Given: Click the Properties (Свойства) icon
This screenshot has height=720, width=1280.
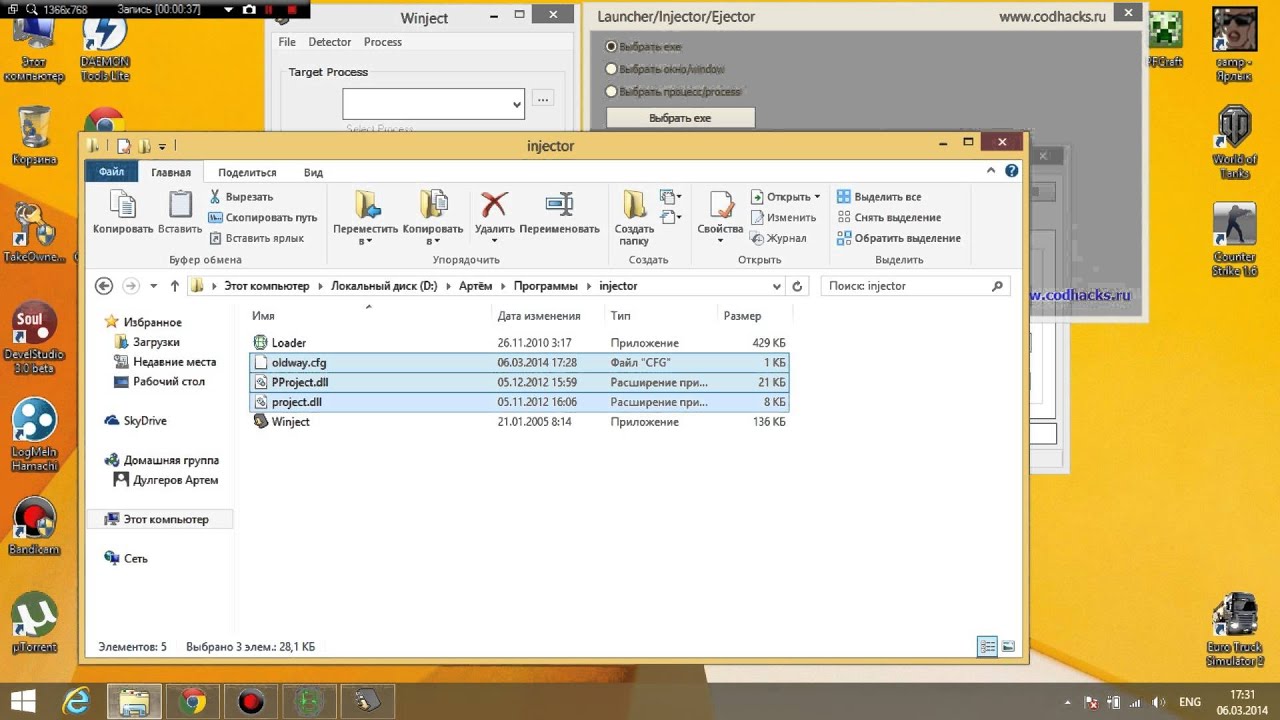Looking at the screenshot, I should pyautogui.click(x=720, y=205).
